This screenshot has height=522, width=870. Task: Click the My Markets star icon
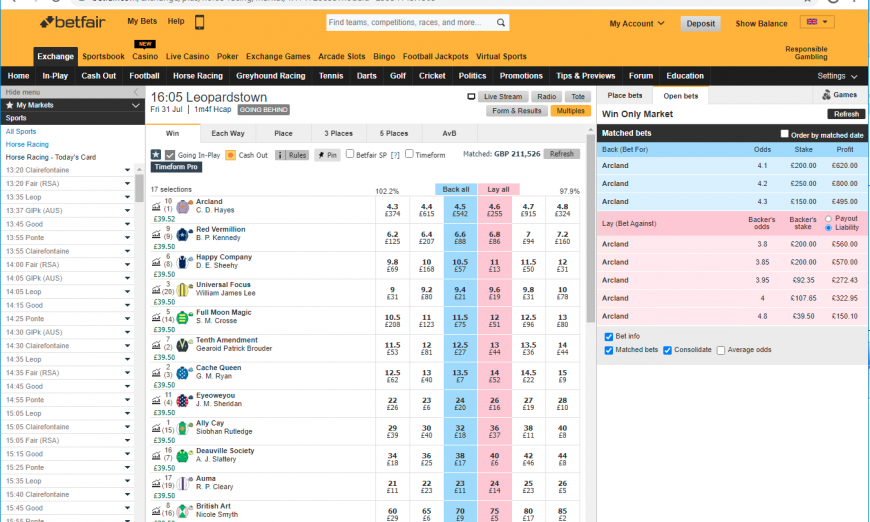coord(9,105)
